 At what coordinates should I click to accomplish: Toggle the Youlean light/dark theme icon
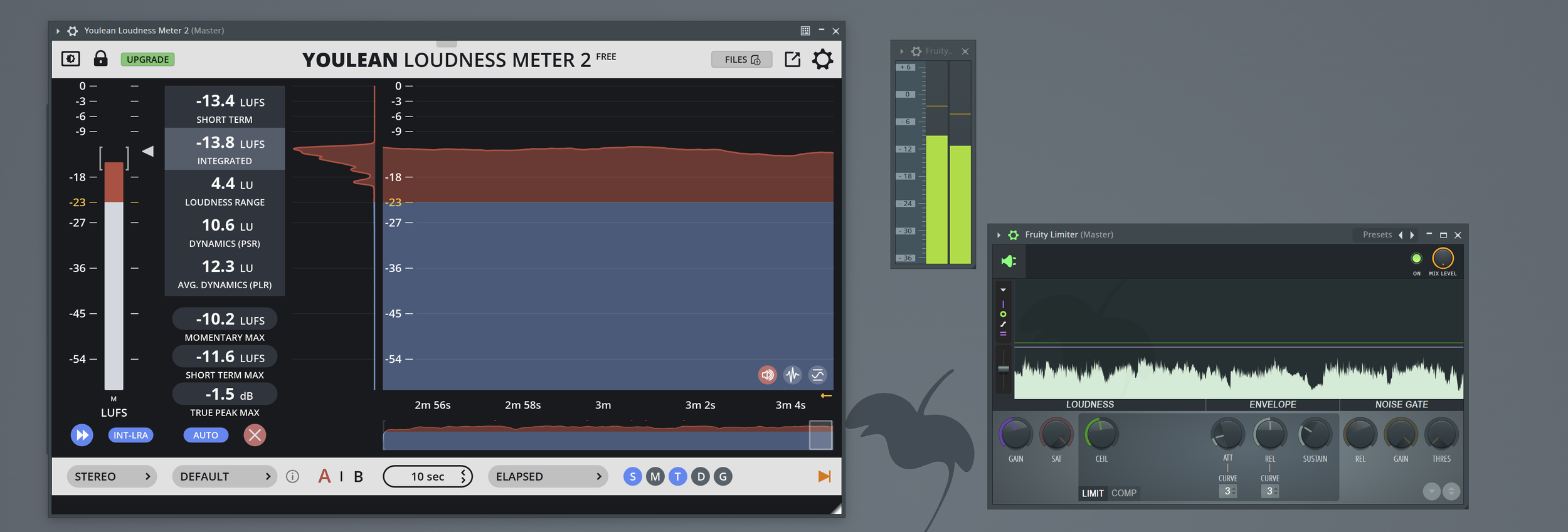(70, 59)
